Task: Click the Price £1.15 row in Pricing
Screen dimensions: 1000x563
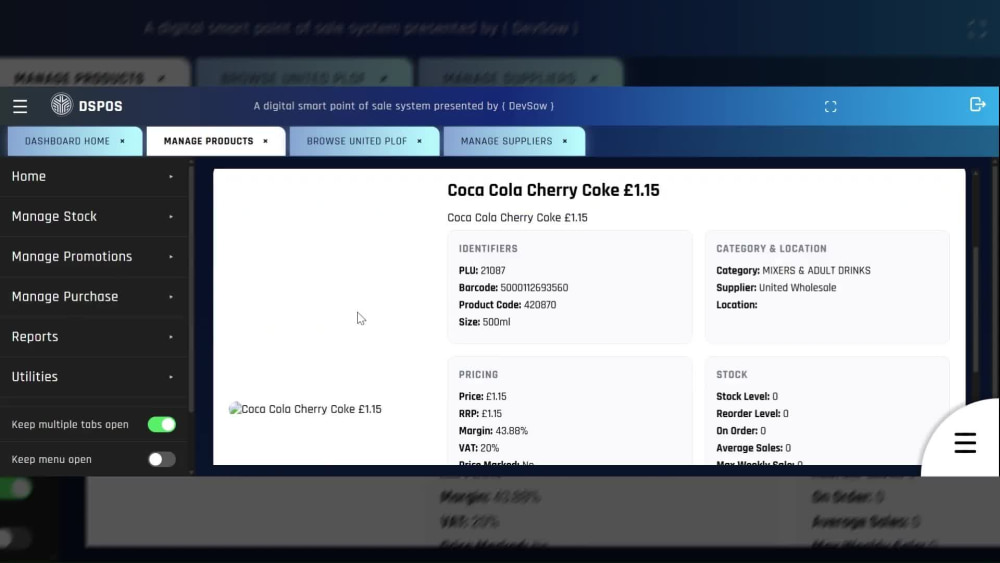Action: [483, 397]
